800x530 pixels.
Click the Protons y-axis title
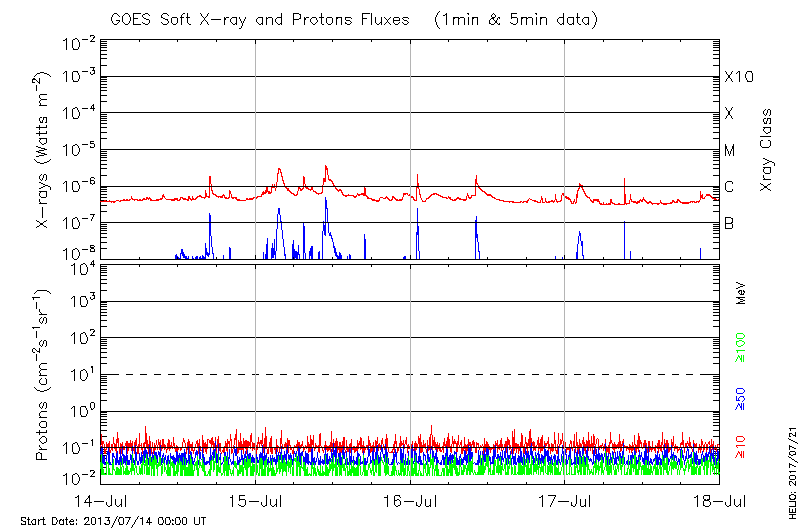(x=44, y=375)
